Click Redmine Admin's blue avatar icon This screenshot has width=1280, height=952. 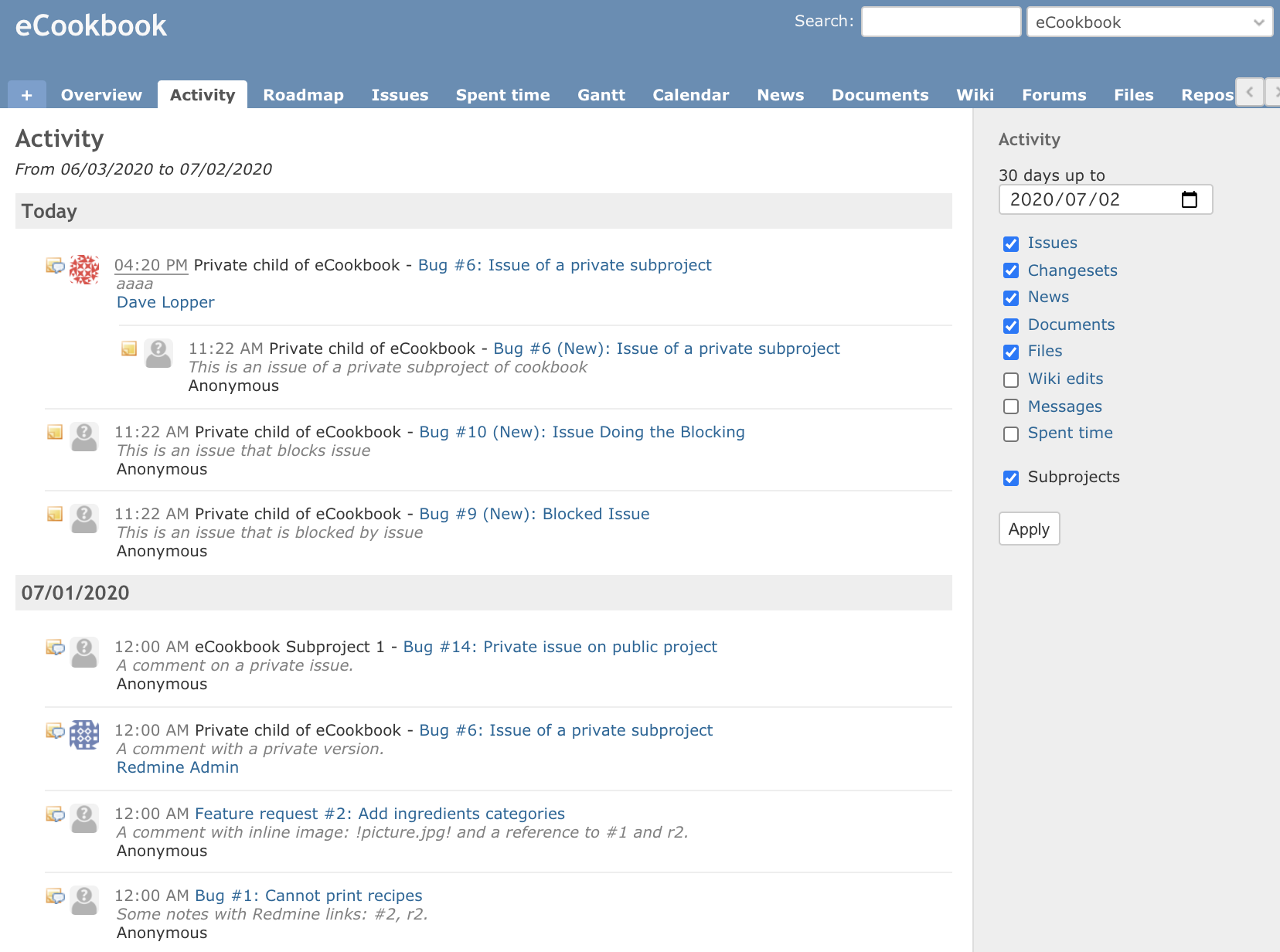[84, 735]
